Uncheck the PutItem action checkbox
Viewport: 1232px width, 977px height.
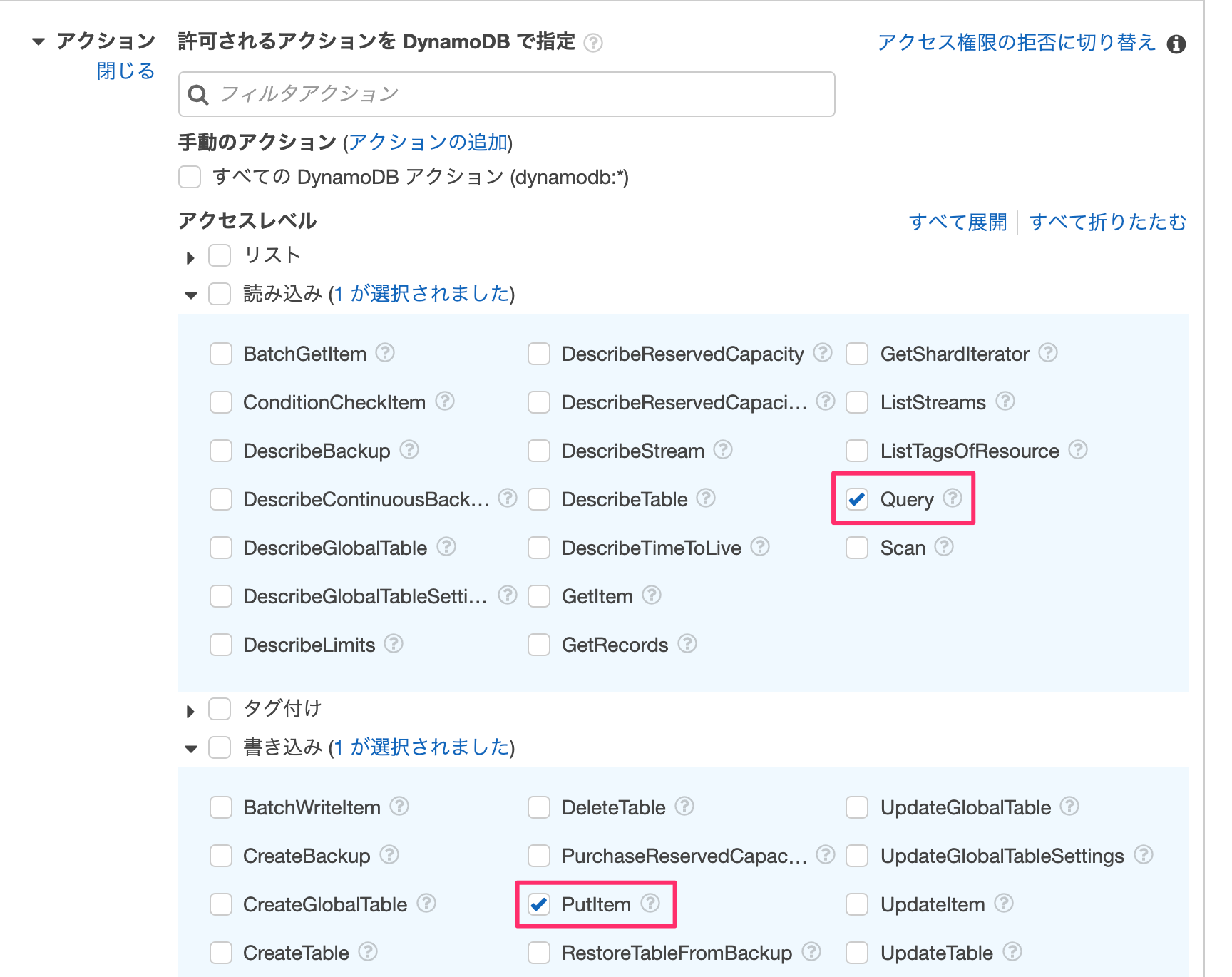coord(539,904)
